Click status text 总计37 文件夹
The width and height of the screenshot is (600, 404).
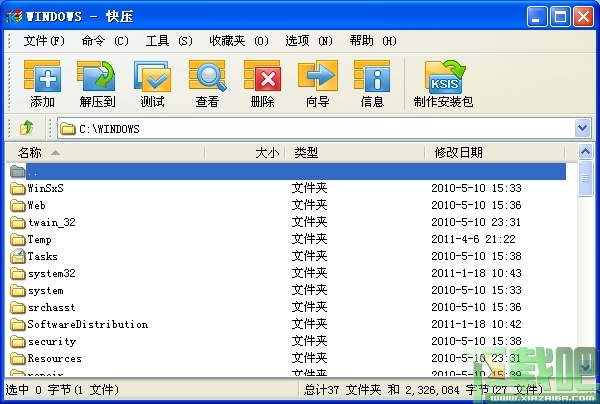tap(343, 390)
